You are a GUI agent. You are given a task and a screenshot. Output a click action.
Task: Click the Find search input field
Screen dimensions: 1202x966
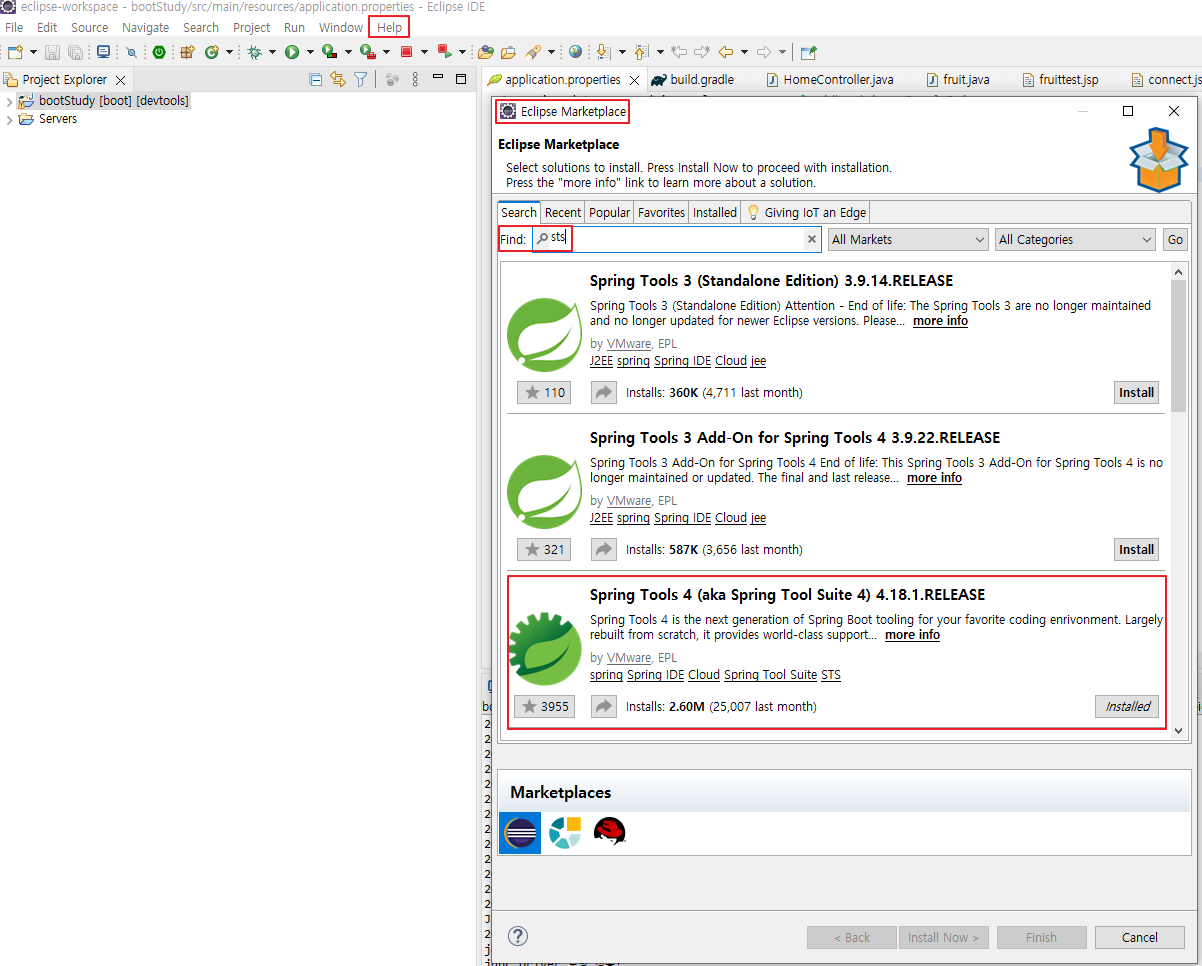point(675,239)
